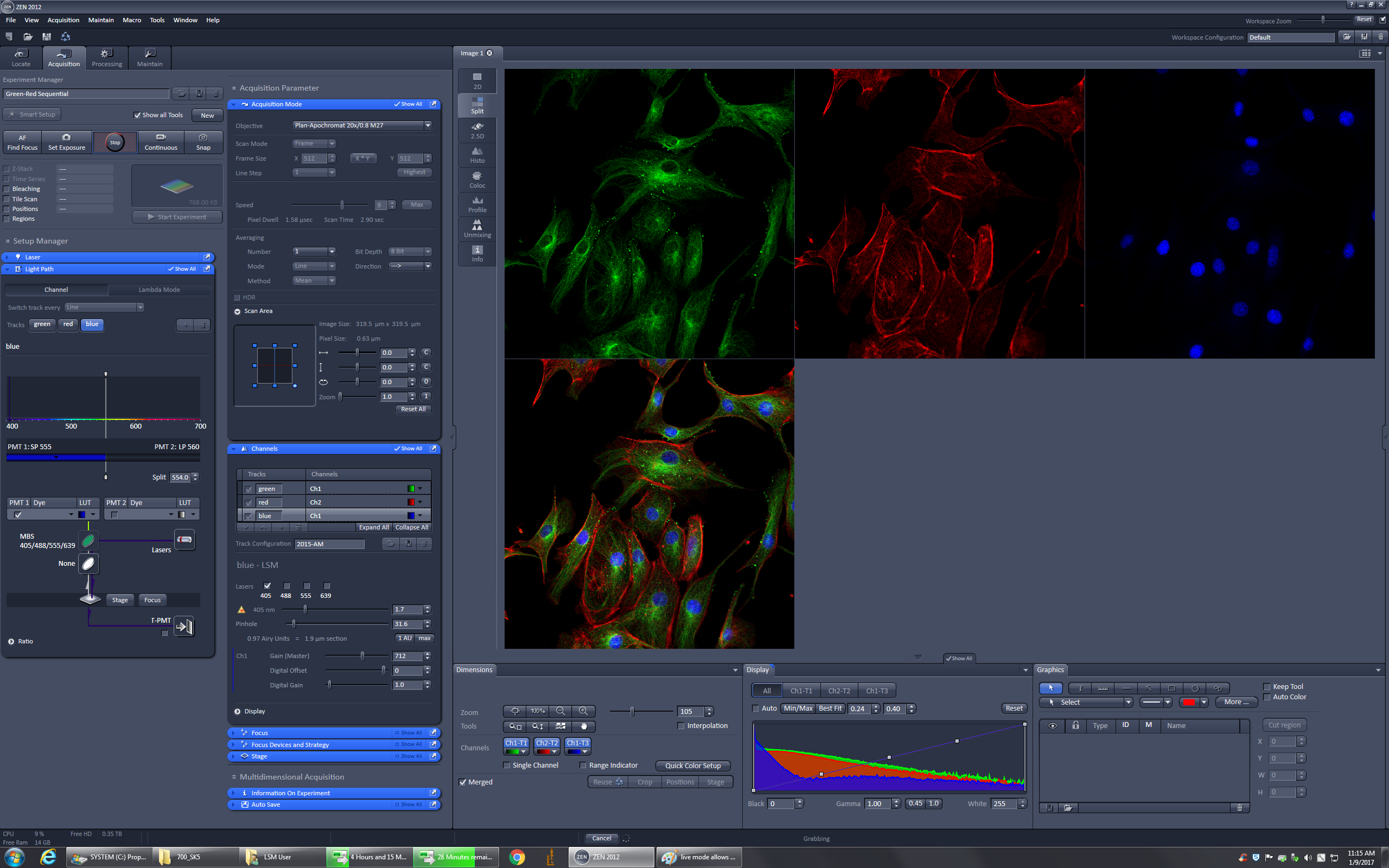The image size is (1389, 868).
Task: Click the Gain (Master) slider
Action: pos(362,655)
